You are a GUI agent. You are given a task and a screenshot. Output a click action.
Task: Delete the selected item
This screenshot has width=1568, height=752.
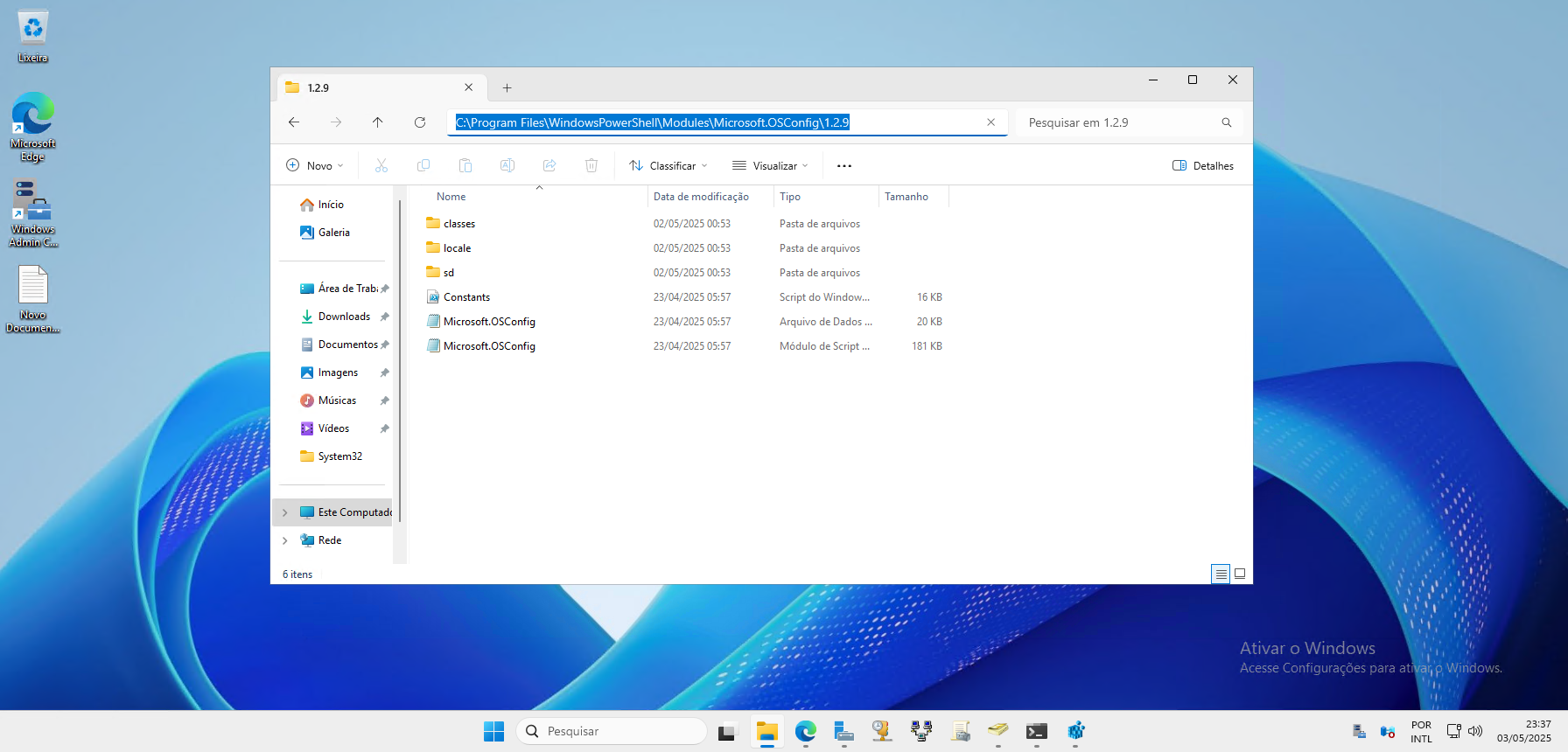click(591, 165)
